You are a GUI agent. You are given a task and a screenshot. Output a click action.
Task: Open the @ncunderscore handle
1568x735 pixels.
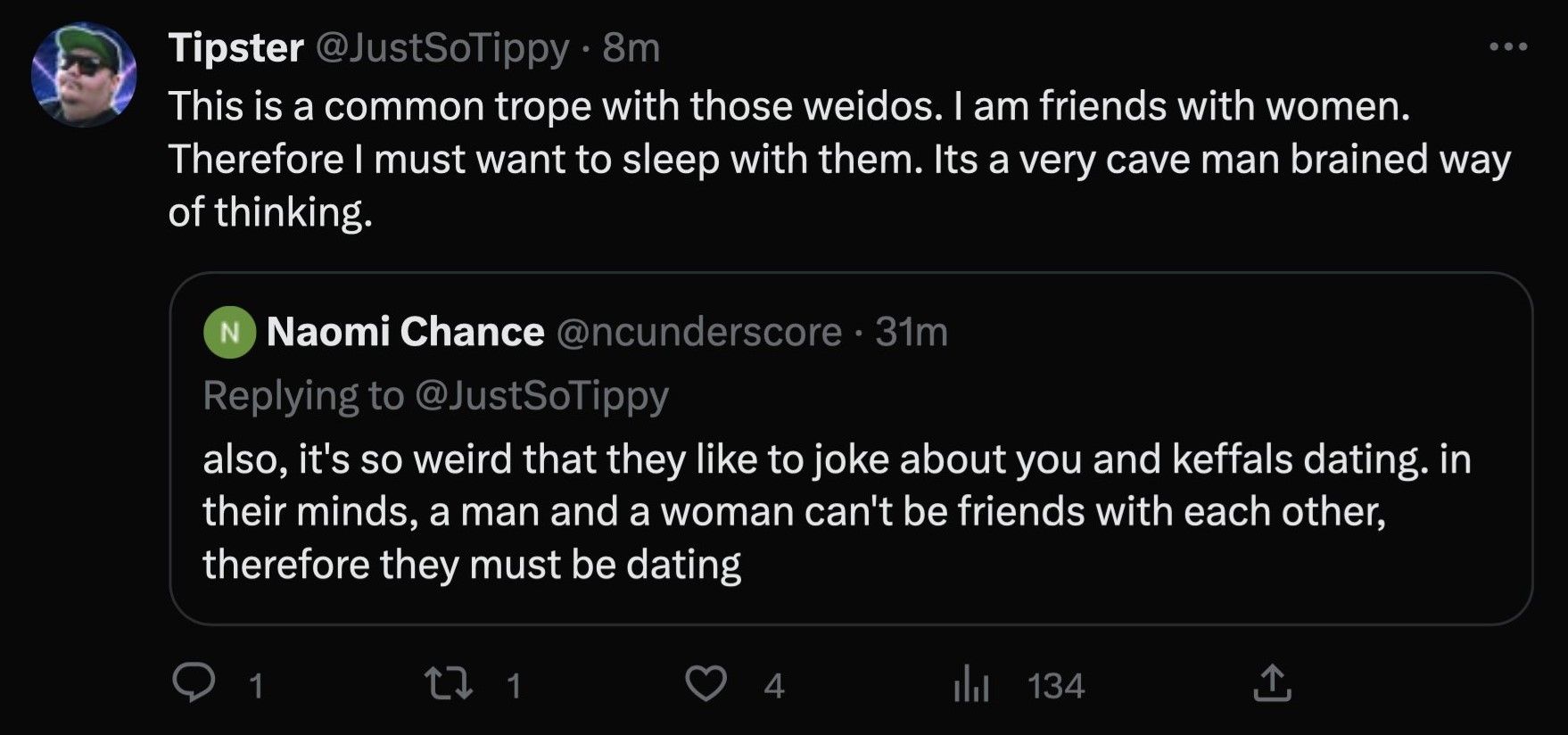[699, 332]
